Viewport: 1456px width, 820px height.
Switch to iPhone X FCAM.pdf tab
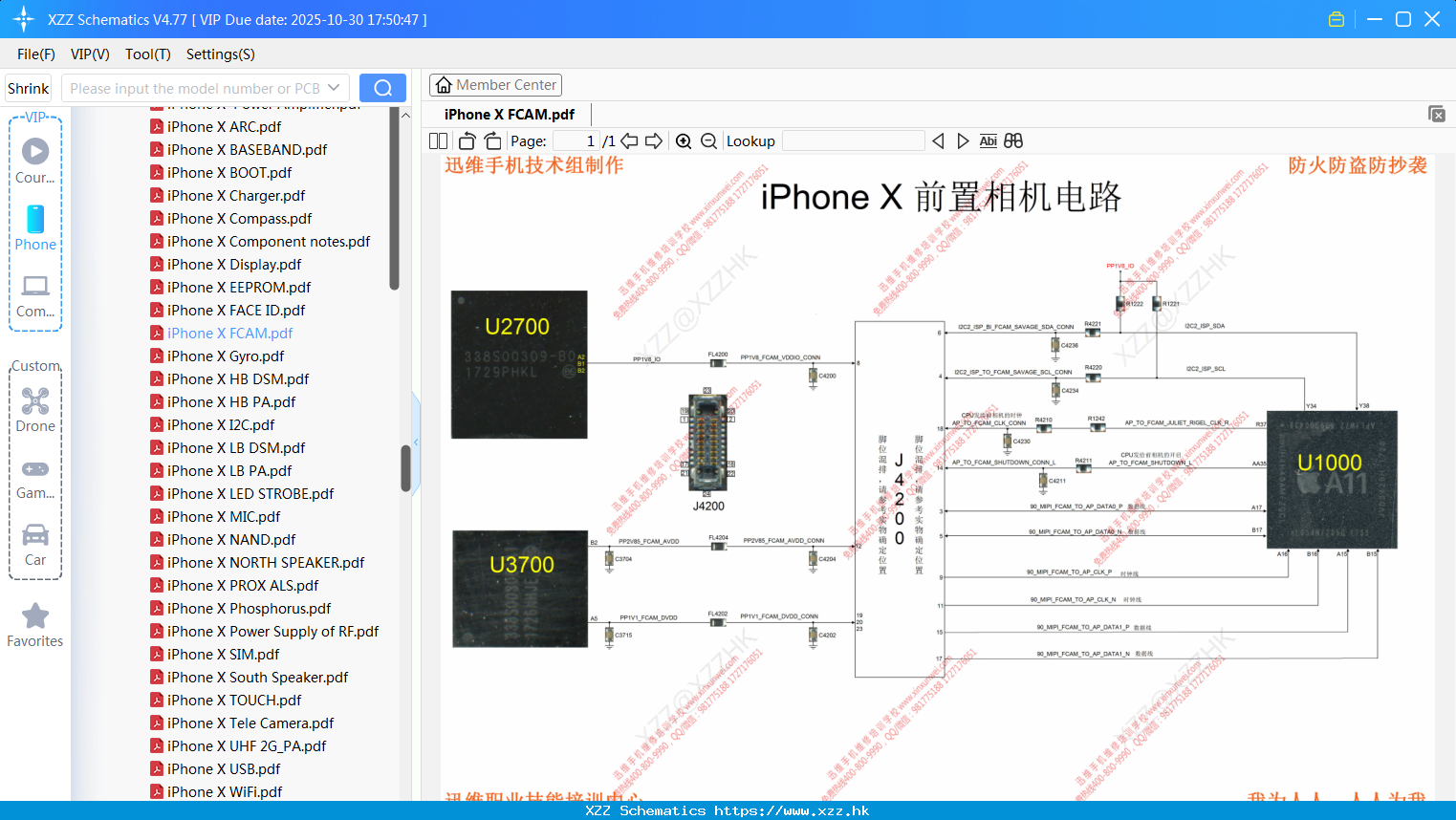point(510,114)
